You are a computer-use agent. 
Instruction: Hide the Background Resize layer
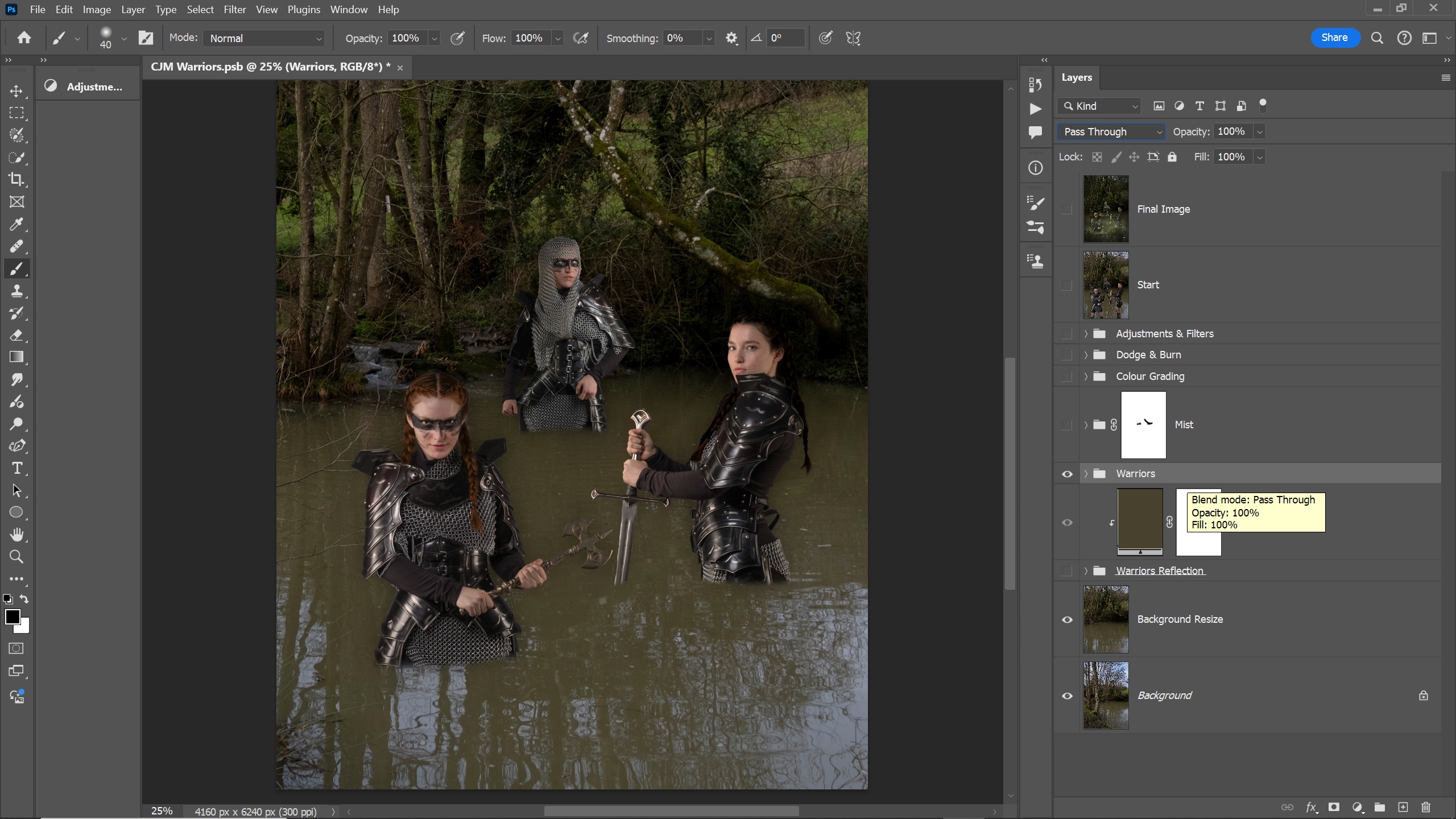(x=1067, y=619)
